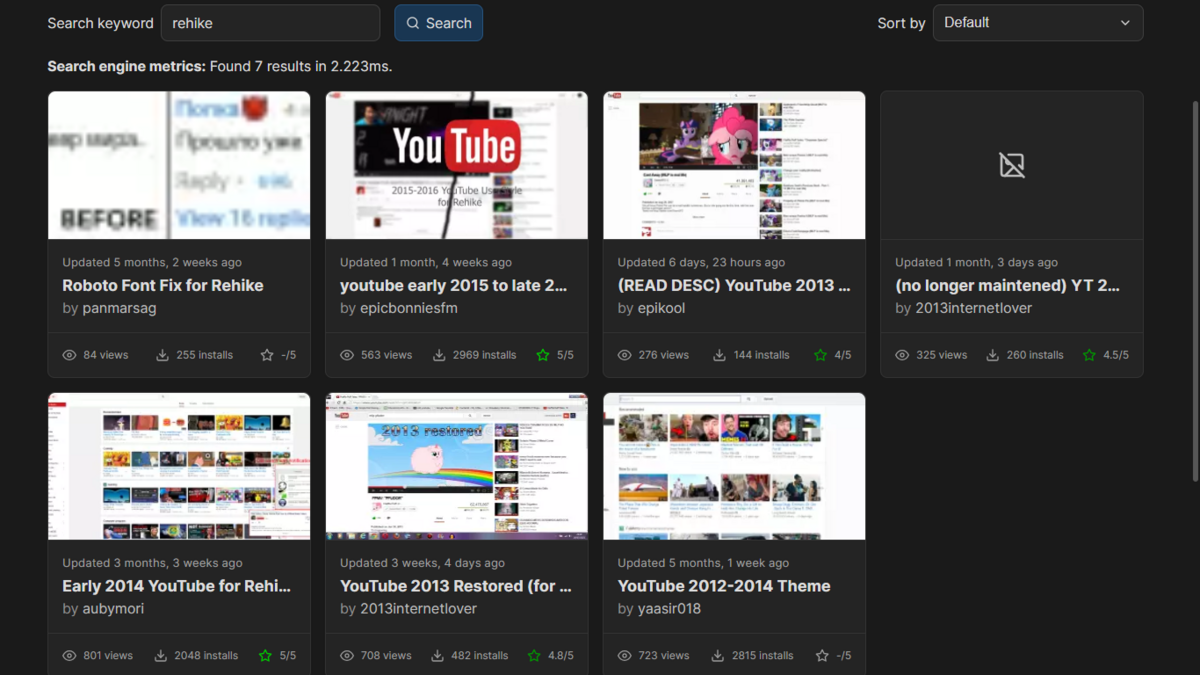Open the youtube early 2015 to late style

pyautogui.click(x=454, y=285)
